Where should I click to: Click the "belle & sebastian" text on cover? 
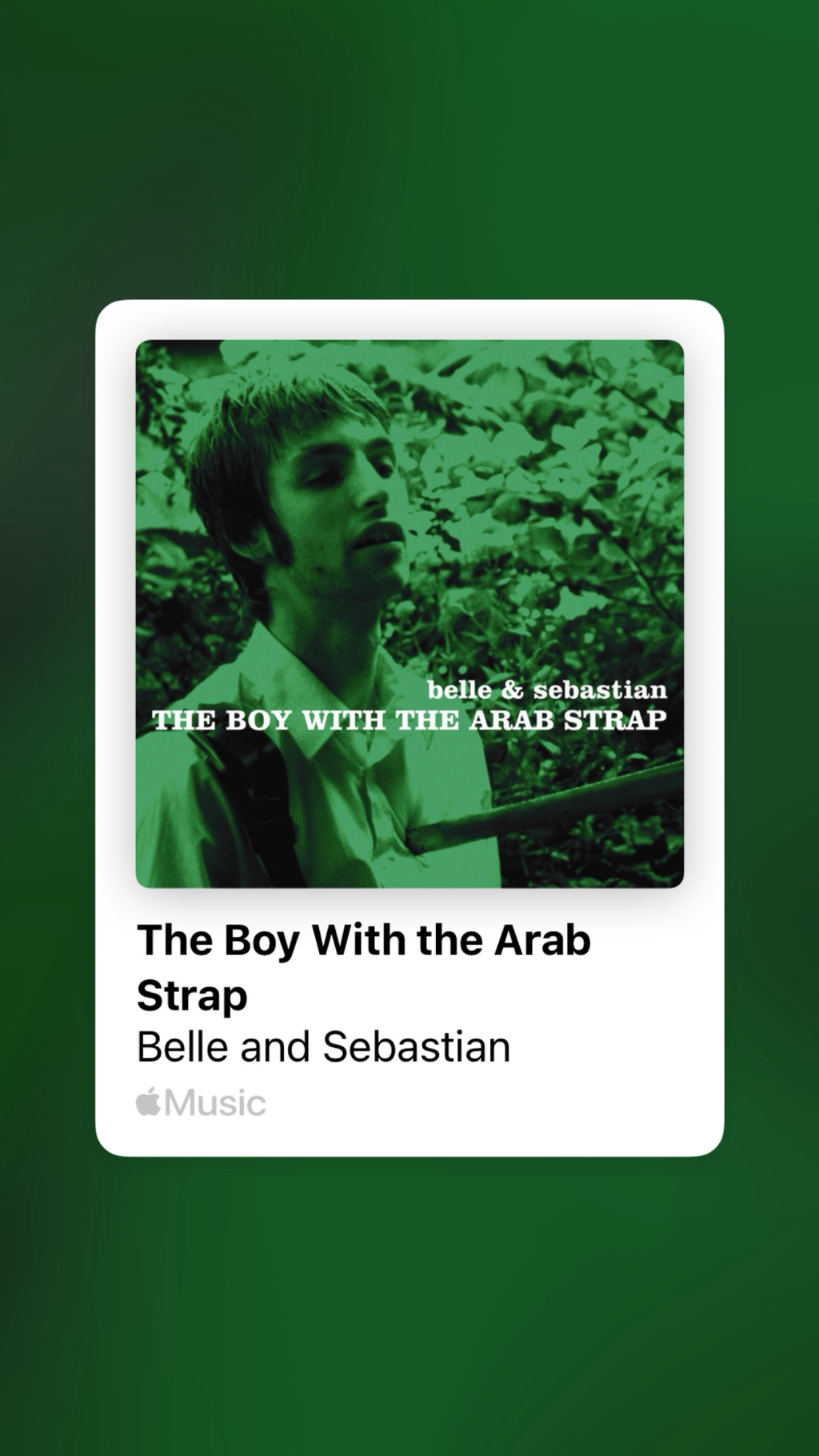(547, 690)
